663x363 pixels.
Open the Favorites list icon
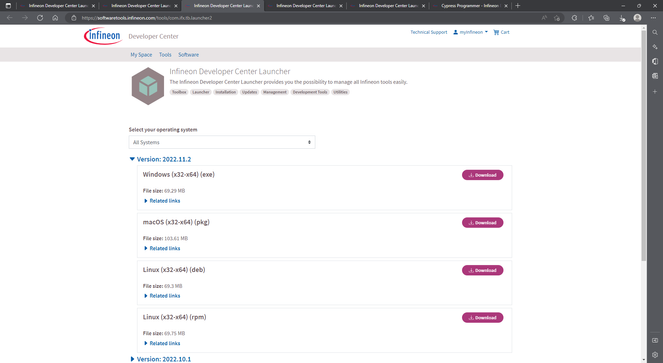(x=591, y=18)
